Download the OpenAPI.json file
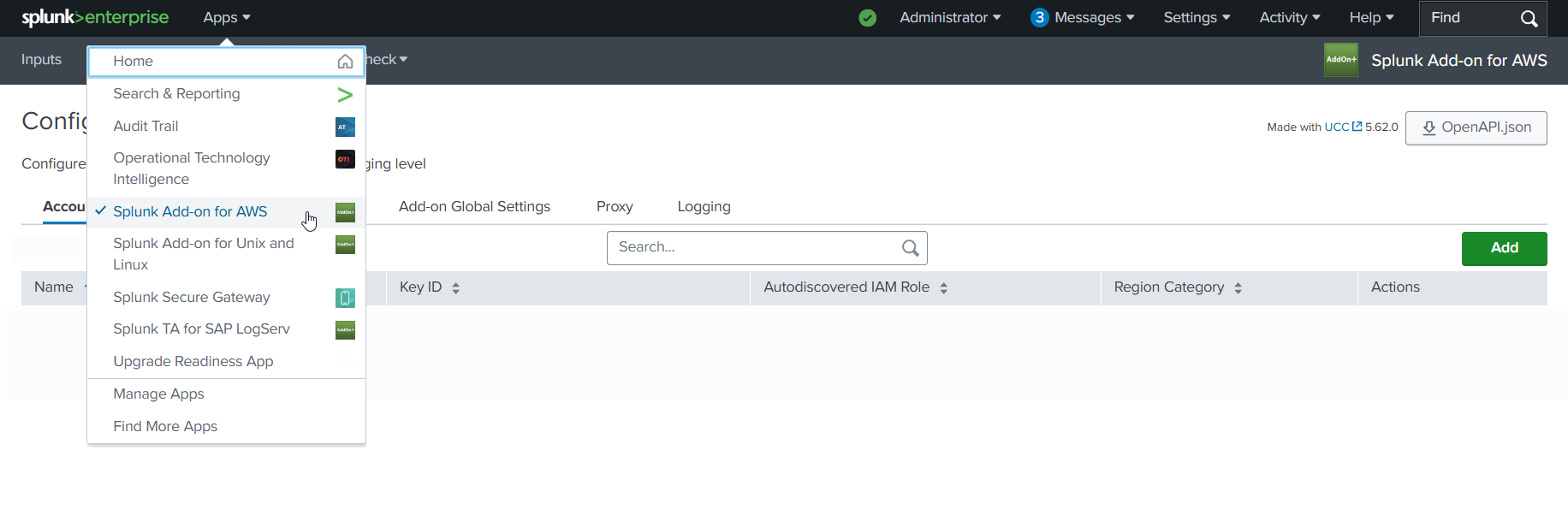 pyautogui.click(x=1476, y=128)
